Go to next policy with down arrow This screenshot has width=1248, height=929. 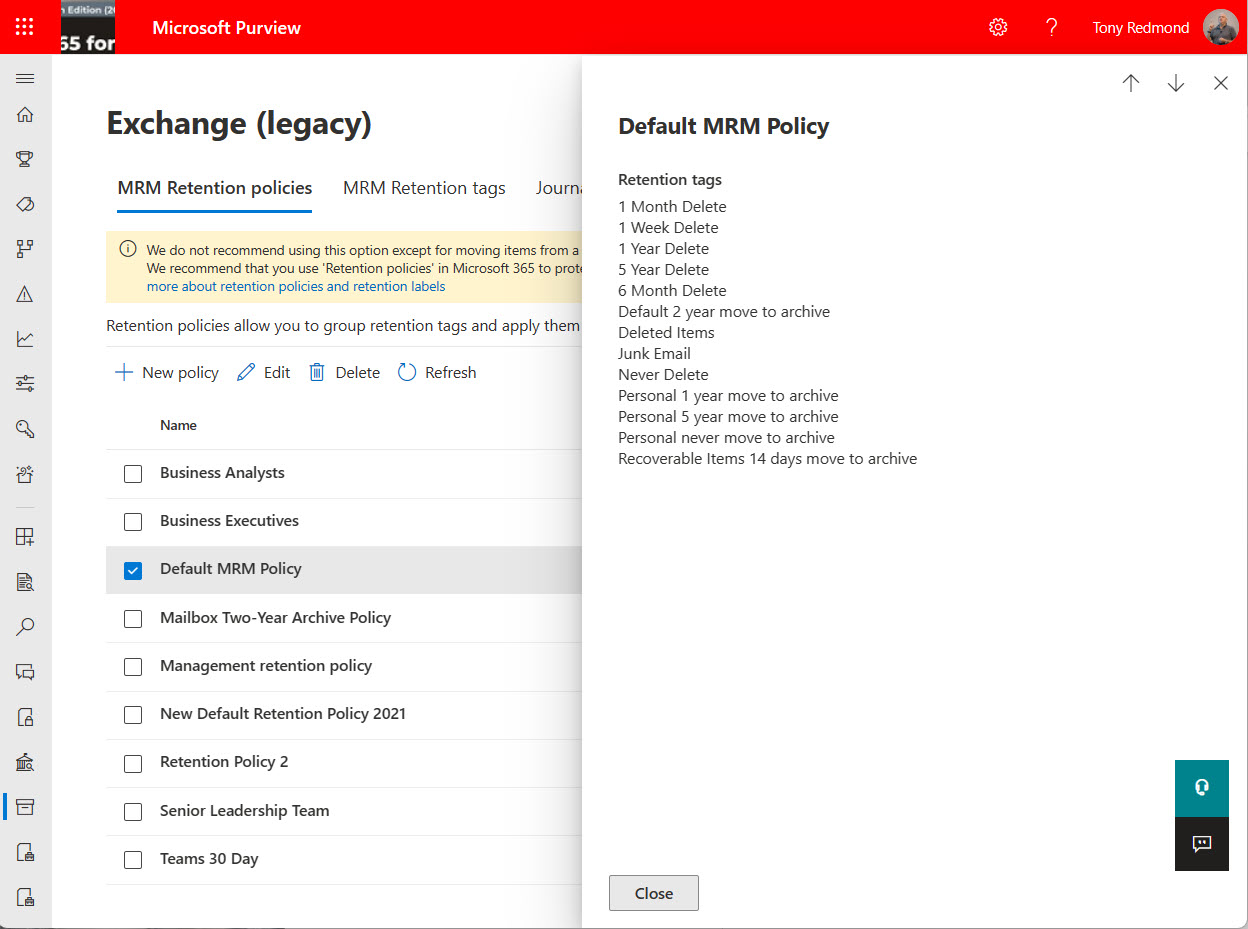pos(1176,84)
